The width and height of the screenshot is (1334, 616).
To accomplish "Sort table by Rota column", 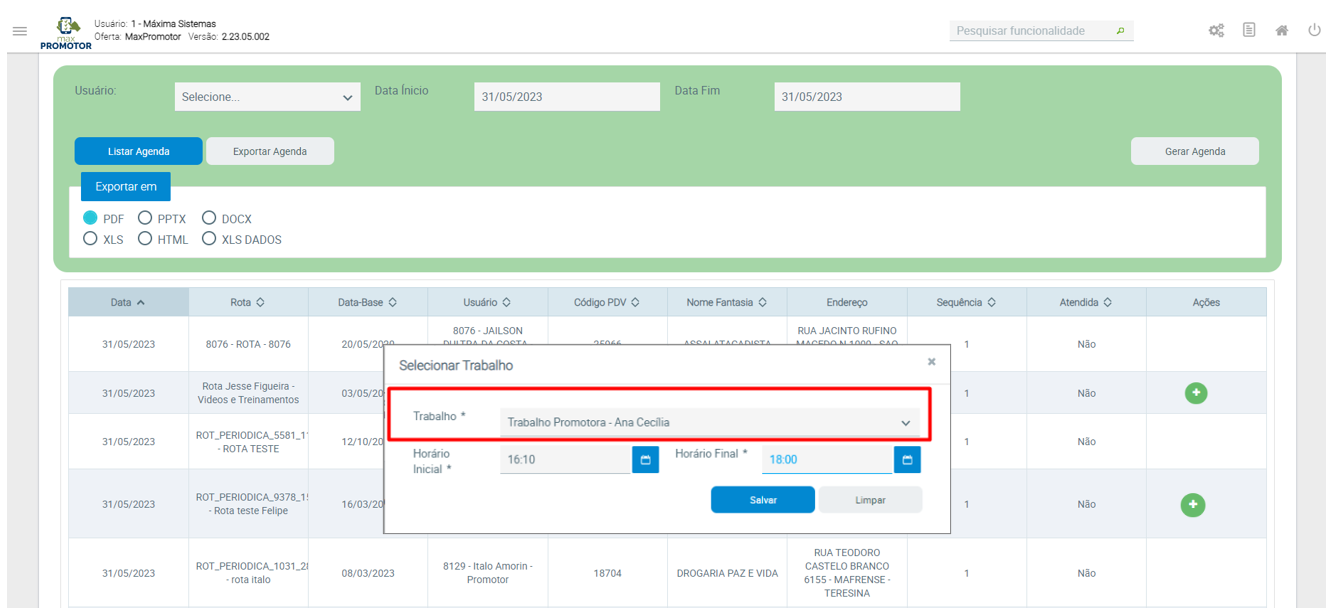I will [247, 302].
